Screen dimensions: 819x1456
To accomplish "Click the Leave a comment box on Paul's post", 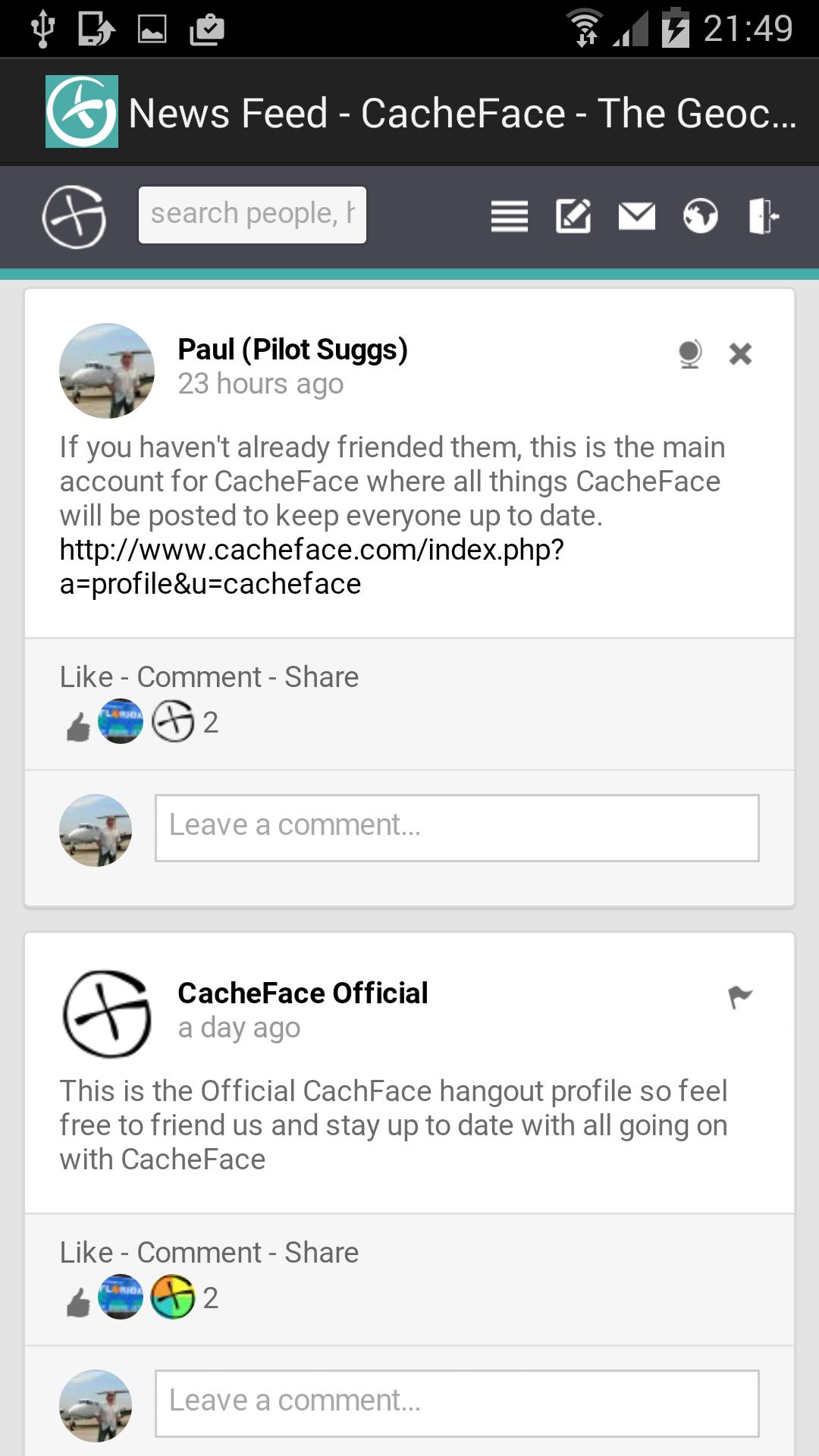I will coord(457,827).
